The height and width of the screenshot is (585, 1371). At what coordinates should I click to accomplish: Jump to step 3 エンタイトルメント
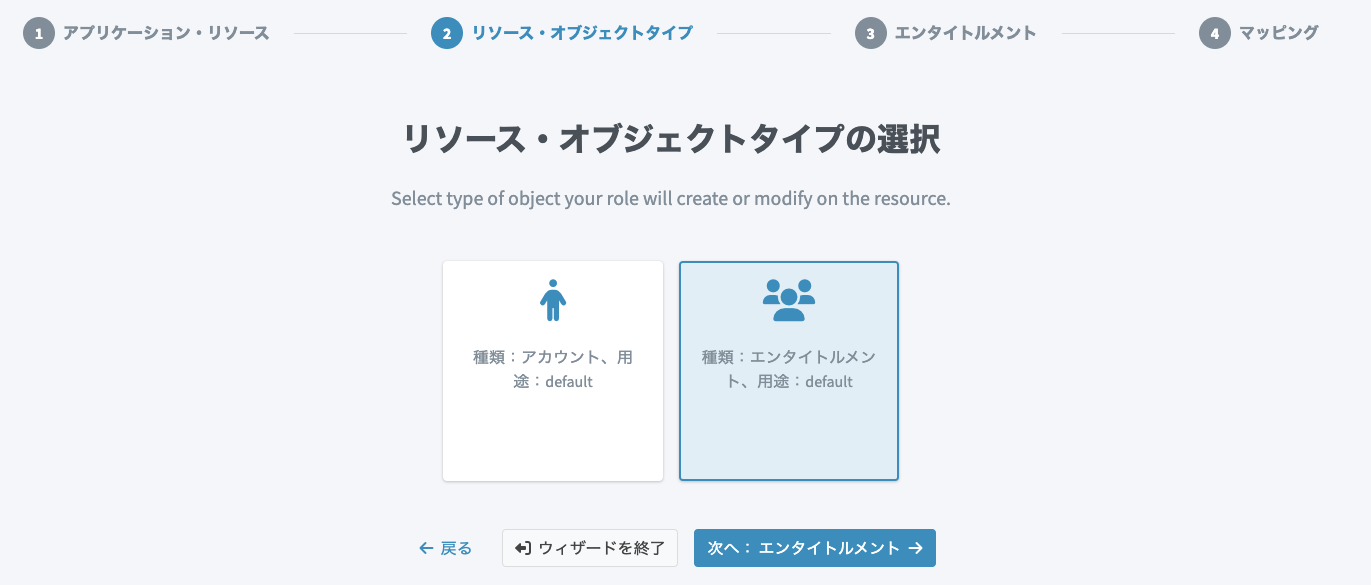946,33
